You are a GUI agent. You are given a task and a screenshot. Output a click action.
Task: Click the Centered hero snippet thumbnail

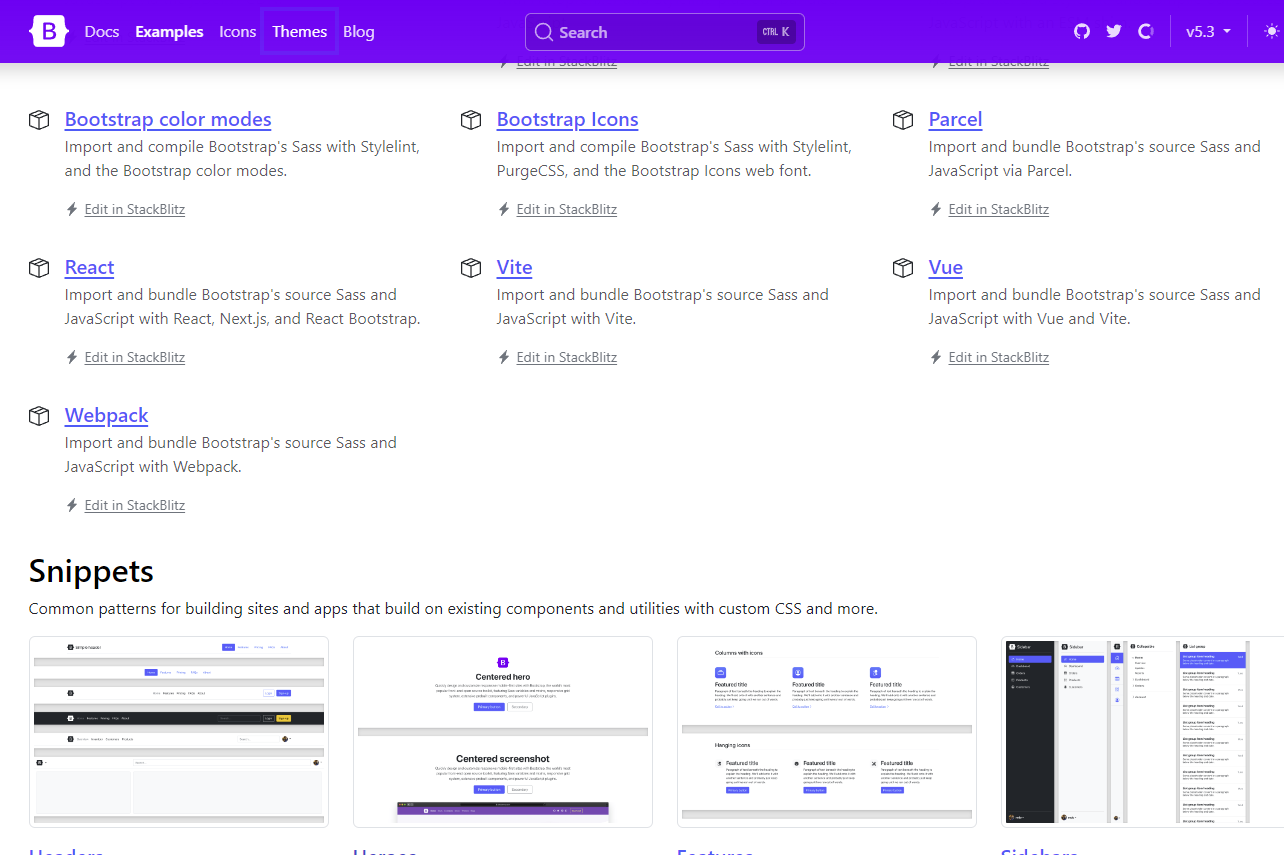(502, 731)
